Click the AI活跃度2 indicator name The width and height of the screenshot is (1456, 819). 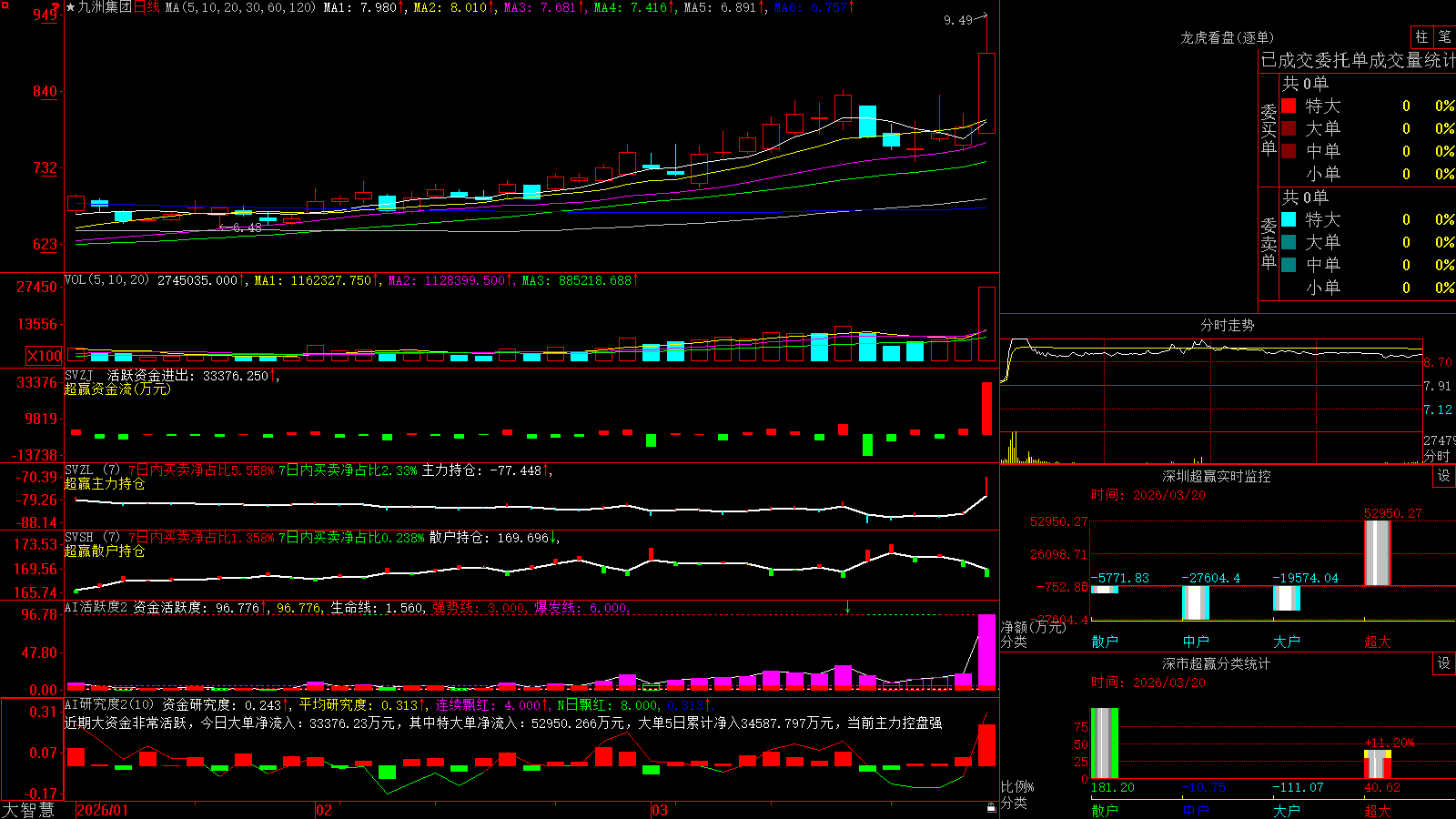tap(96, 607)
